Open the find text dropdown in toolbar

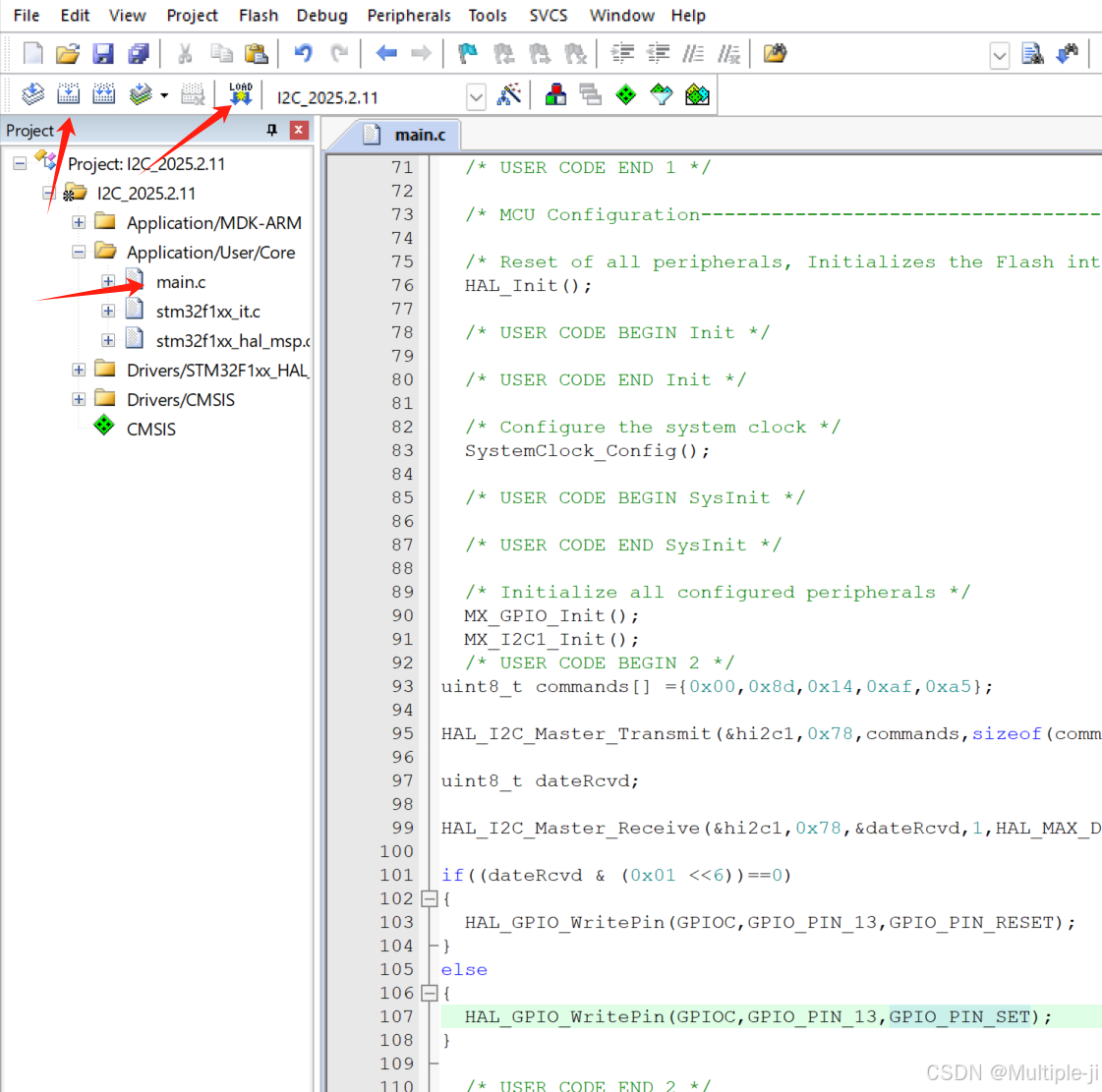[1000, 55]
